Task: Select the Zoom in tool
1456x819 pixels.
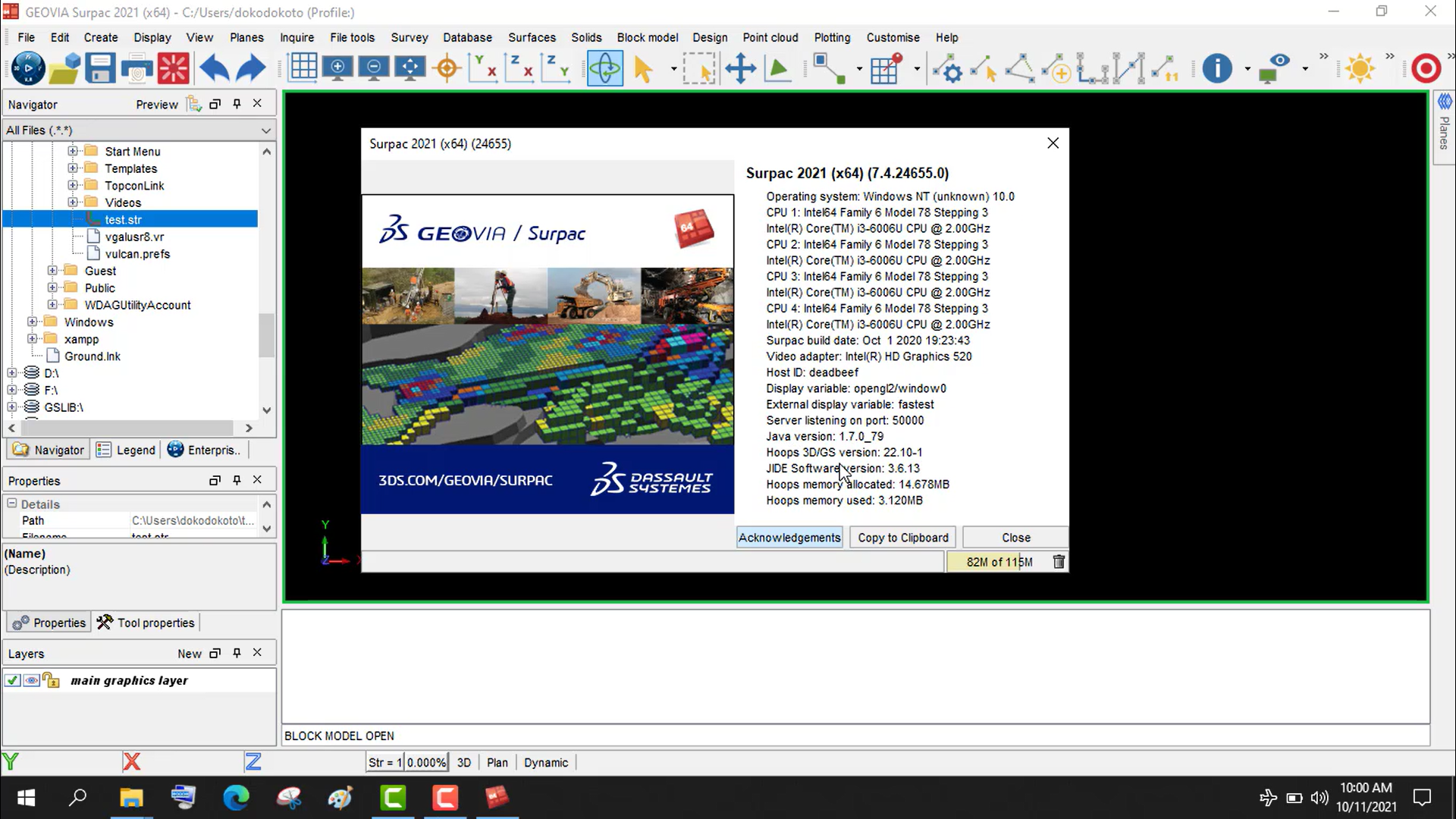Action: point(338,67)
